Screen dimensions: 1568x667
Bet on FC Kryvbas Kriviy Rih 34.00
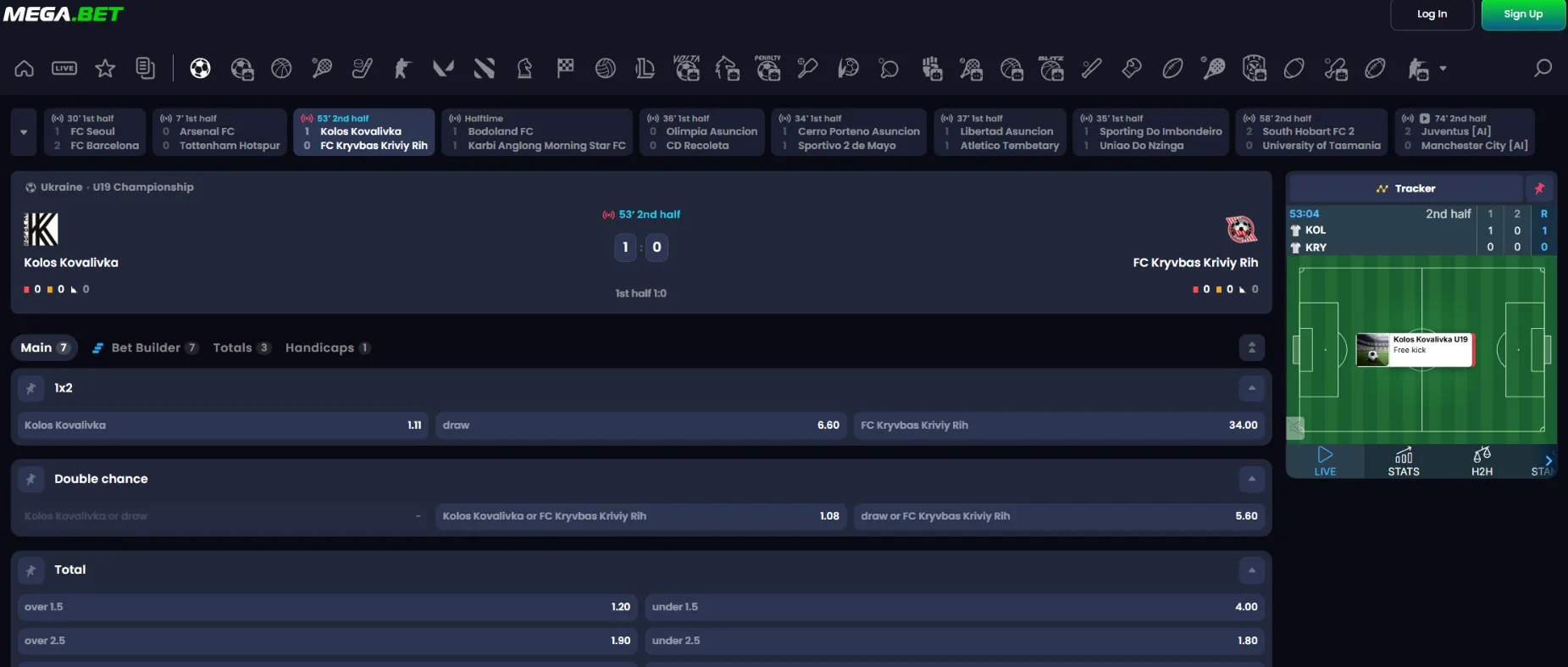pos(1059,425)
